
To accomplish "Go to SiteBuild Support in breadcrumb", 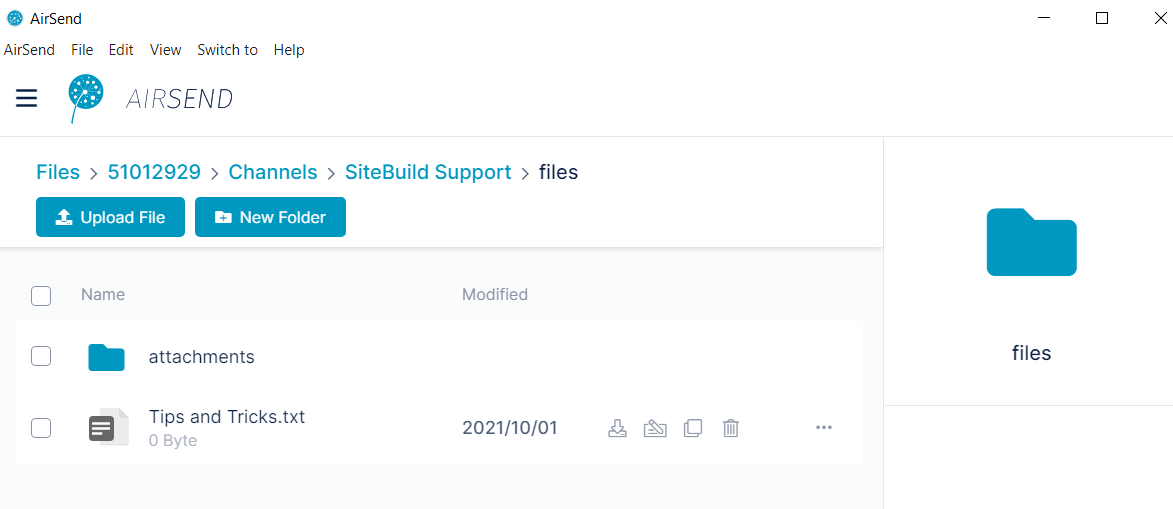I will coord(428,172).
